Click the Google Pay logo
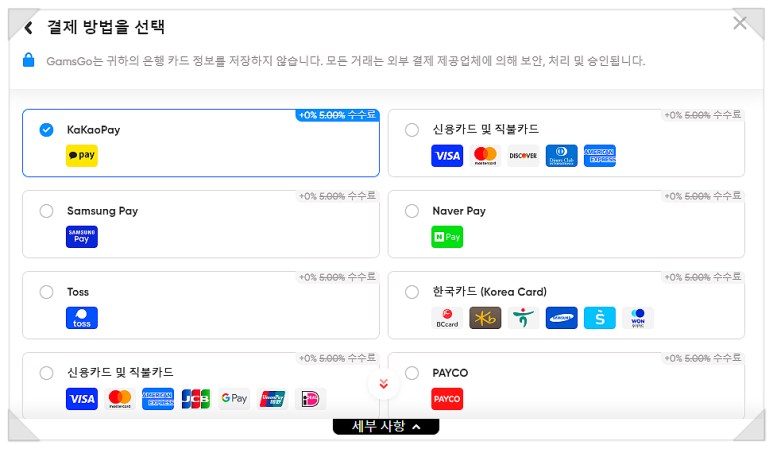Viewport: 773px width, 449px height. (234, 399)
